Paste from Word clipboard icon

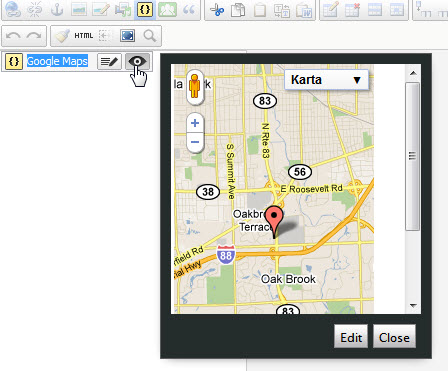coord(304,10)
